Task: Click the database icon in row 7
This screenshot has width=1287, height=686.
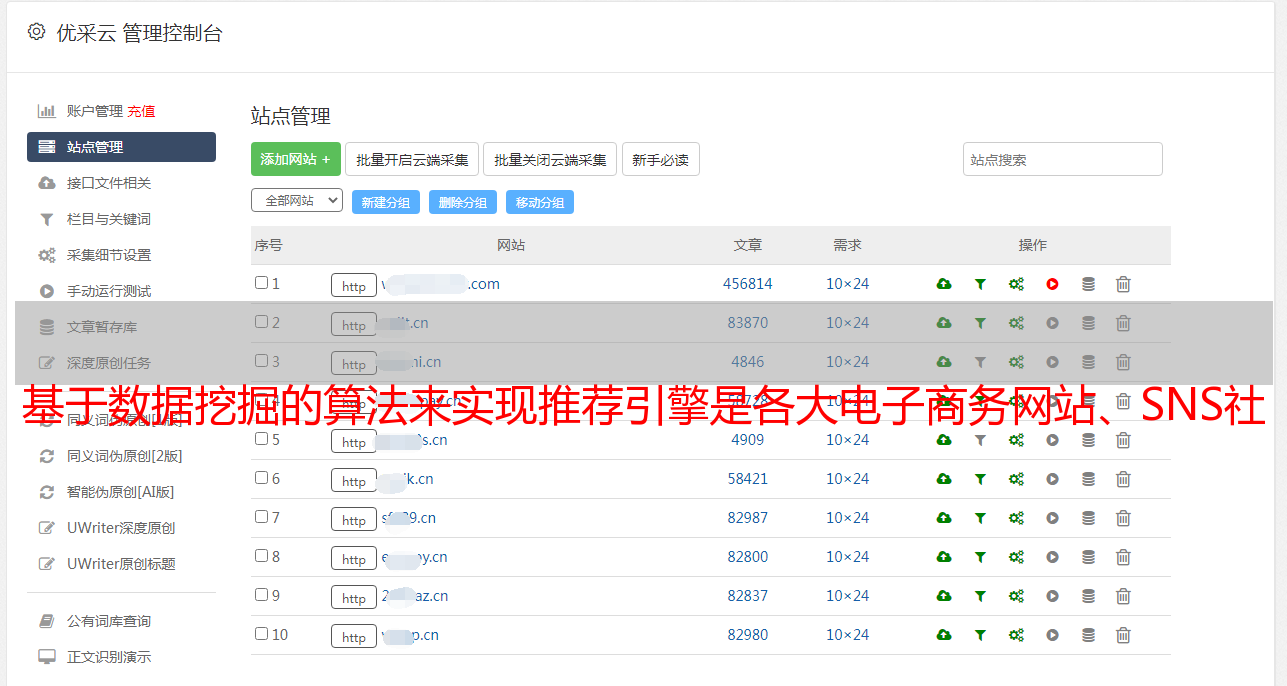Action: tap(1088, 518)
